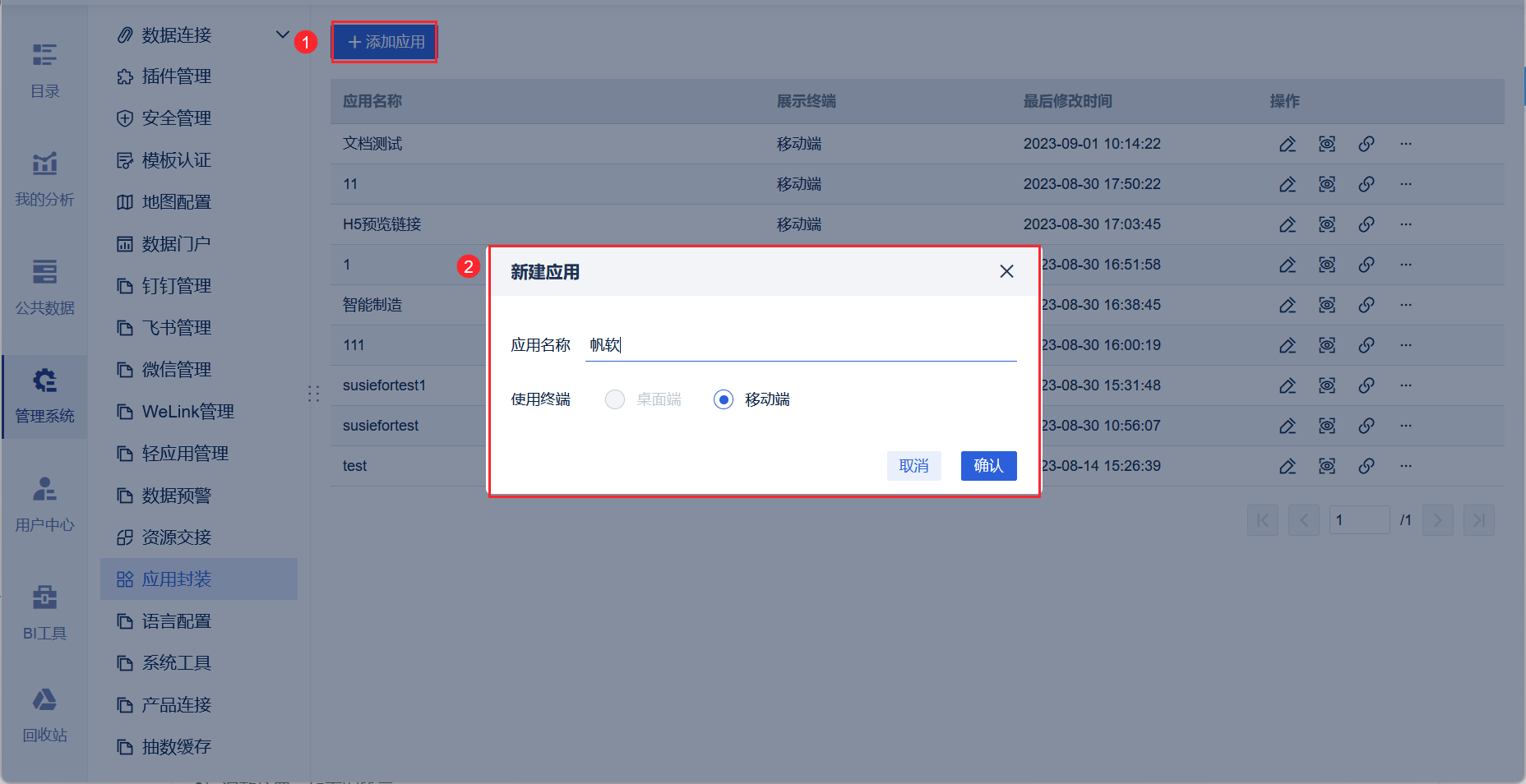
Task: Select the 移动端 radio button
Action: (724, 399)
